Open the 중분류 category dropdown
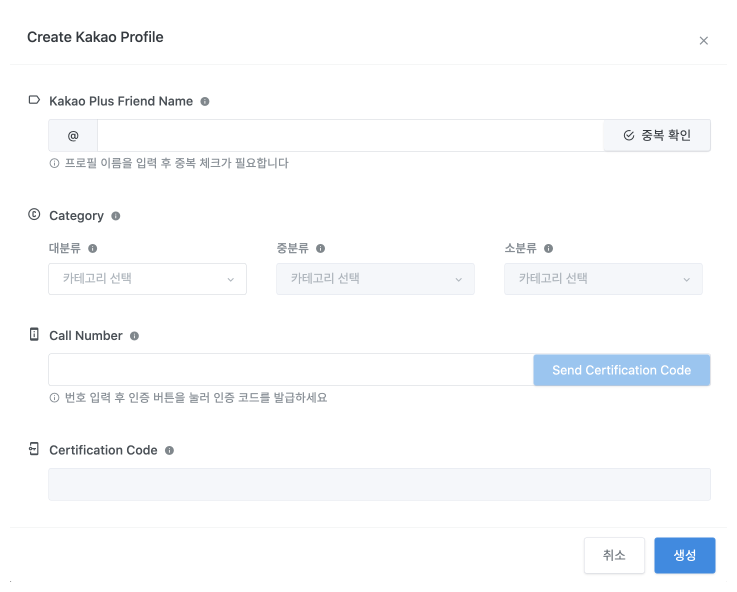The image size is (737, 592). point(376,279)
